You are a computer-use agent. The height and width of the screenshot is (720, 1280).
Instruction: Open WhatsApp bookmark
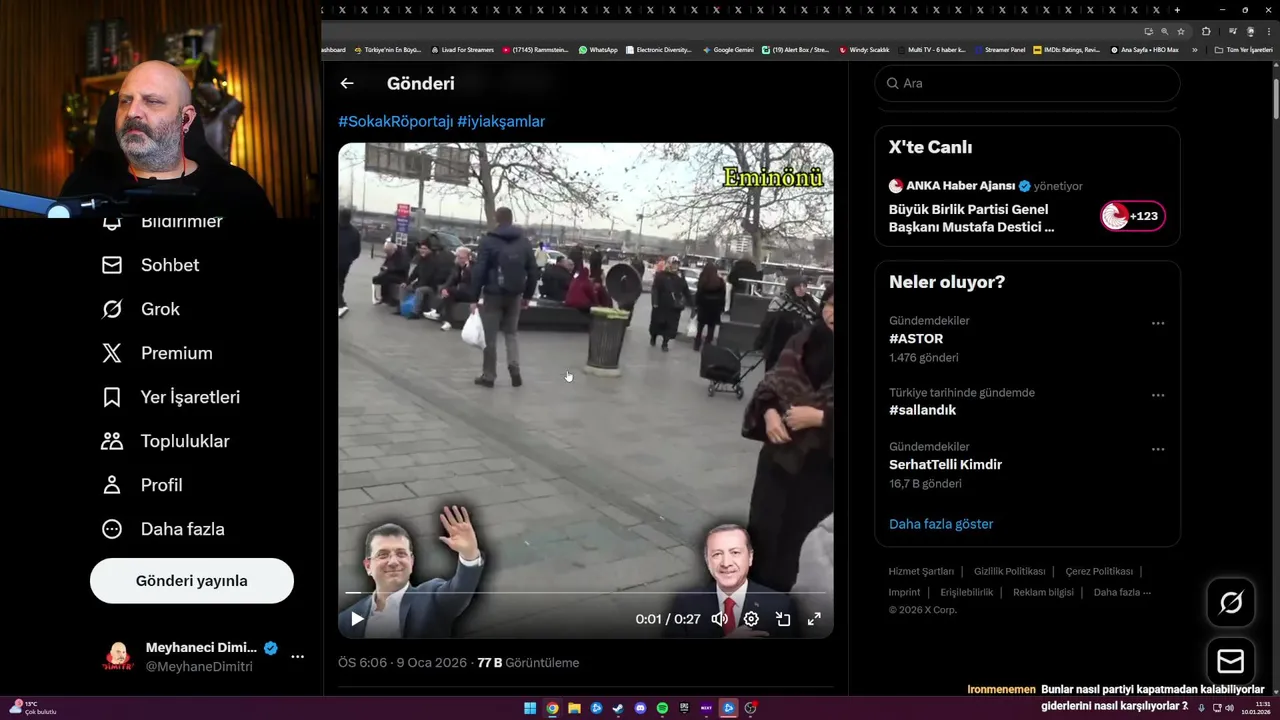598,50
